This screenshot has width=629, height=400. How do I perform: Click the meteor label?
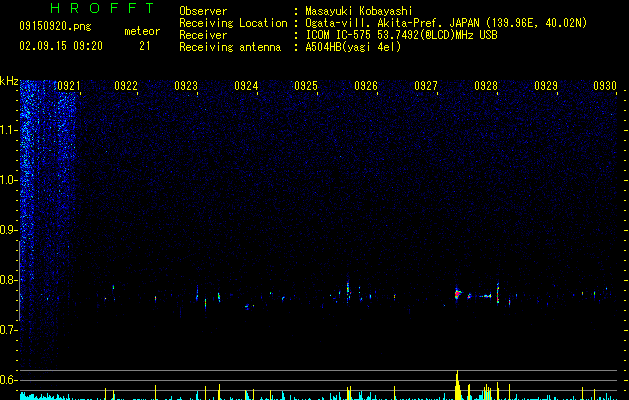[142, 31]
